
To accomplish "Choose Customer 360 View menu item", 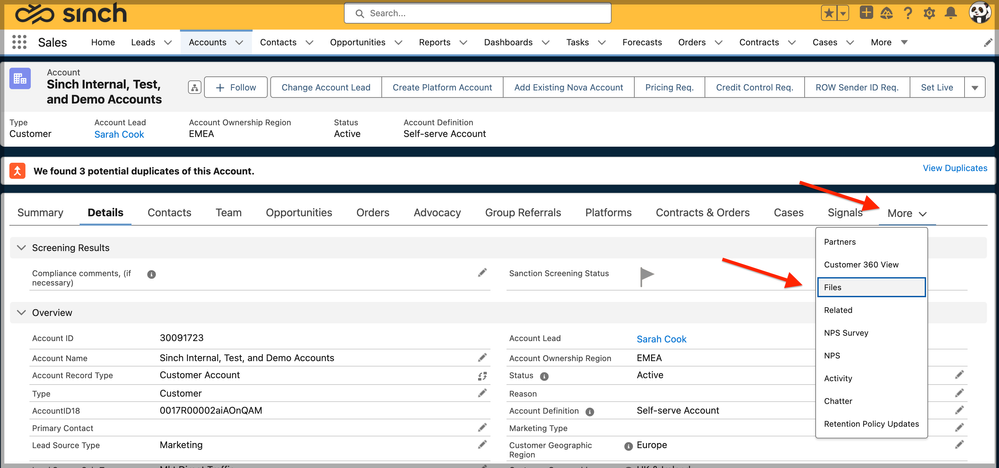I will coord(871,265).
